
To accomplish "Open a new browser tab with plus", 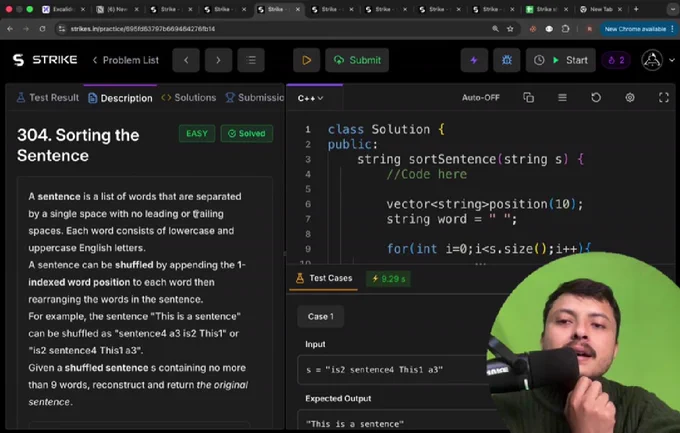I will [636, 9].
